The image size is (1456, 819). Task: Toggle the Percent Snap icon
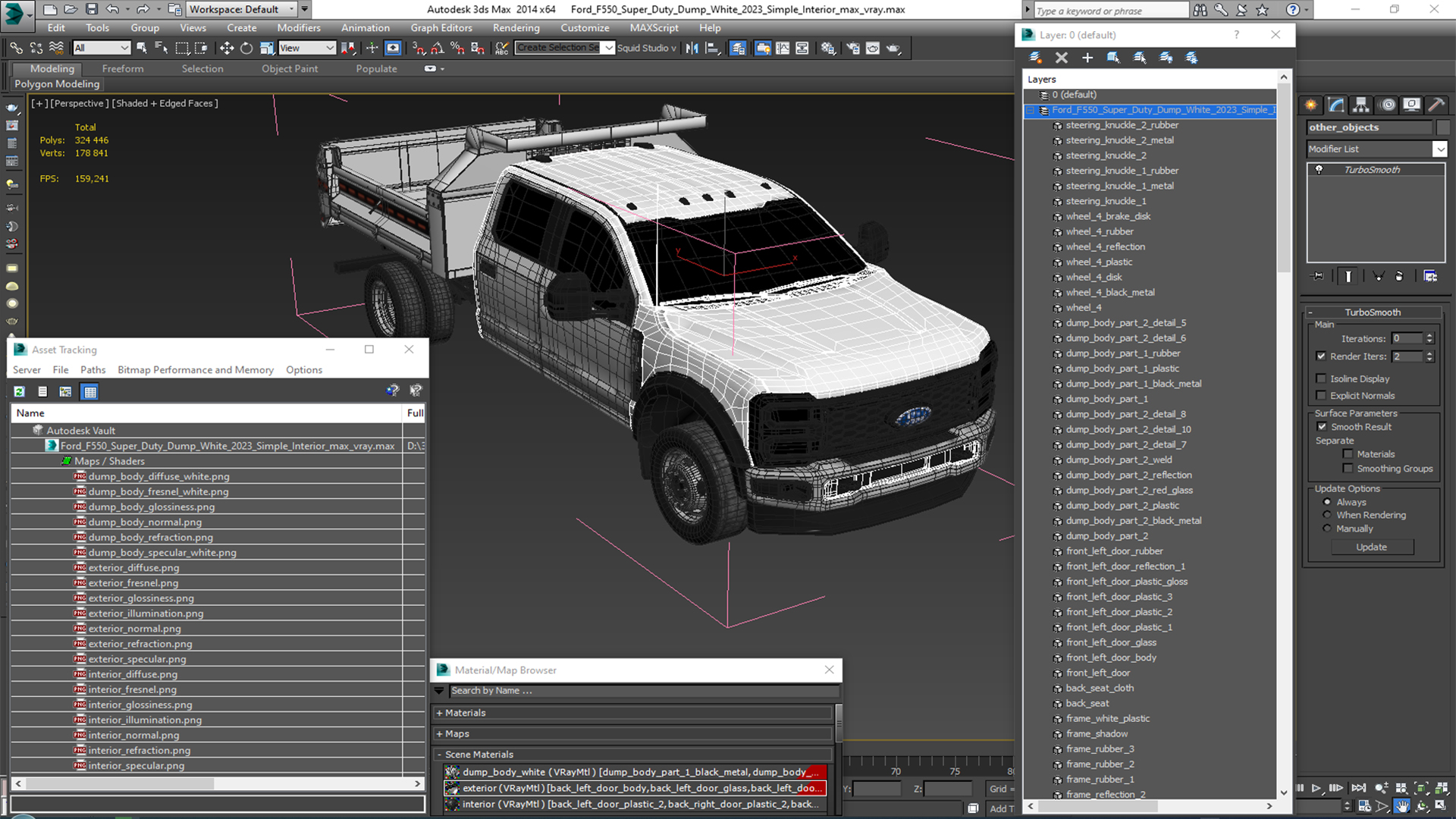pyautogui.click(x=457, y=48)
